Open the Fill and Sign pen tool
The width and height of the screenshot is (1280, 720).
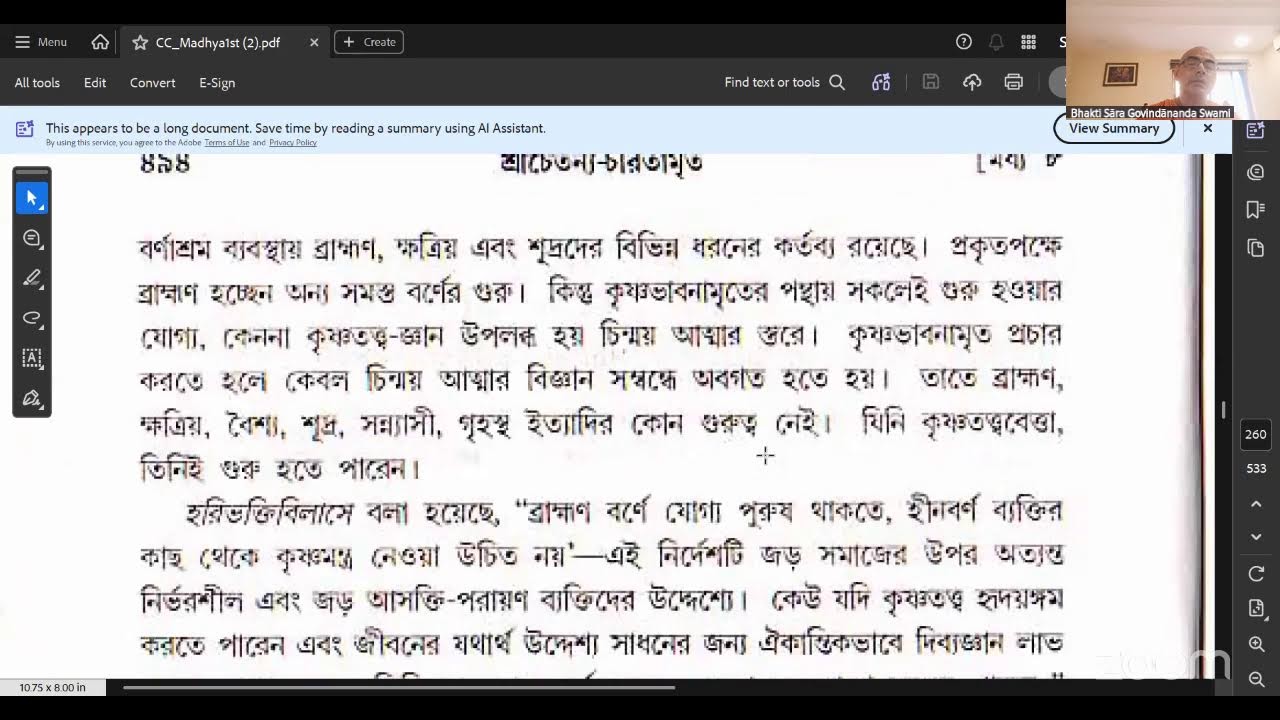(x=32, y=398)
